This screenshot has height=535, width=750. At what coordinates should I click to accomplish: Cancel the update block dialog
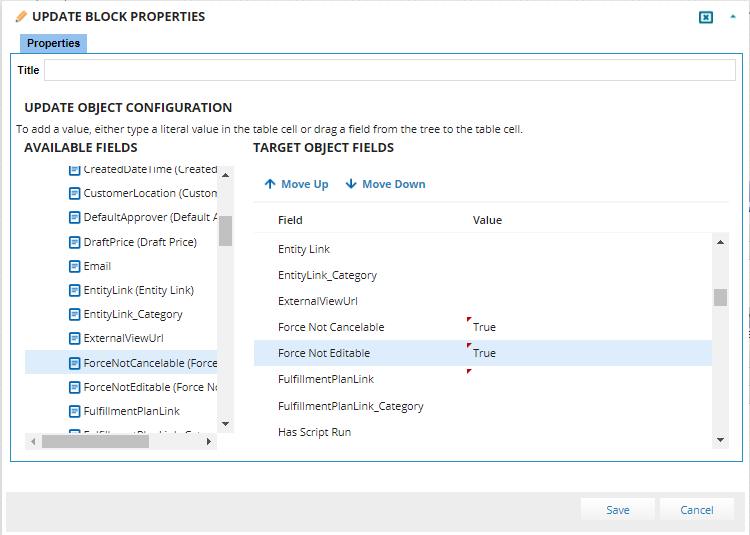click(696, 510)
